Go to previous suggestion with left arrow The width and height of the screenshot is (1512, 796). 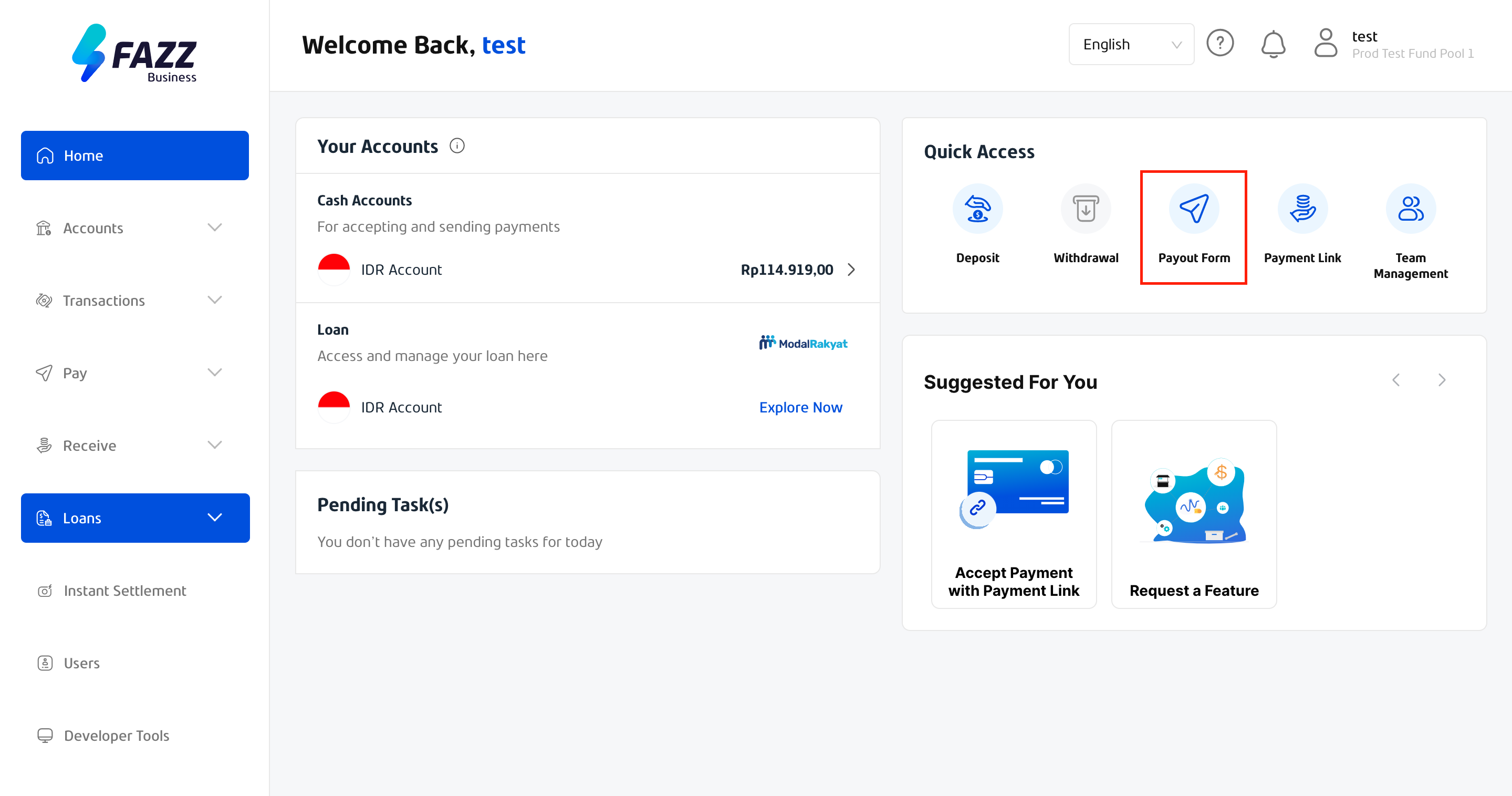(x=1396, y=380)
